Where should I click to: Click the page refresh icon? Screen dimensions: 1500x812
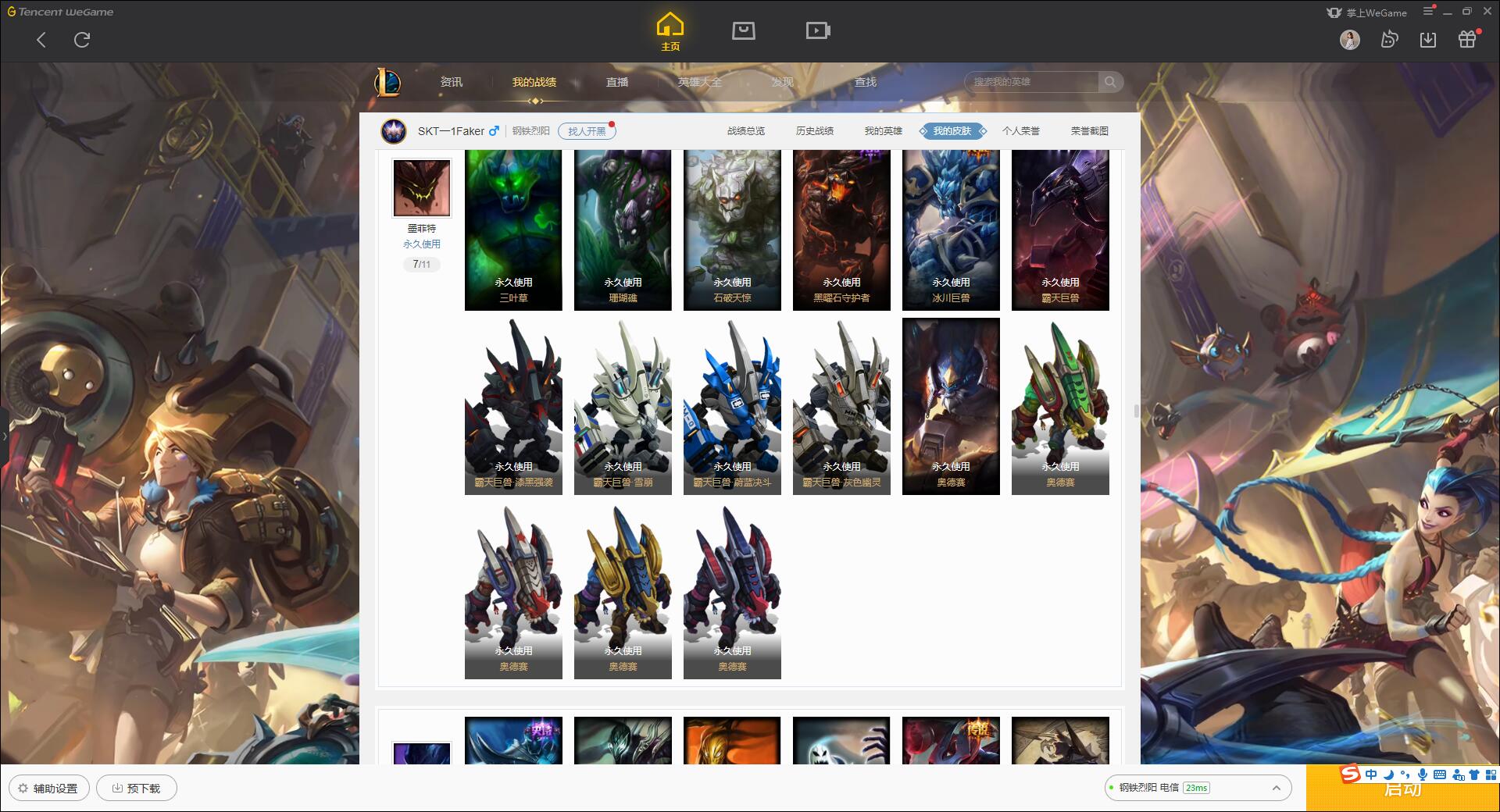click(x=82, y=40)
